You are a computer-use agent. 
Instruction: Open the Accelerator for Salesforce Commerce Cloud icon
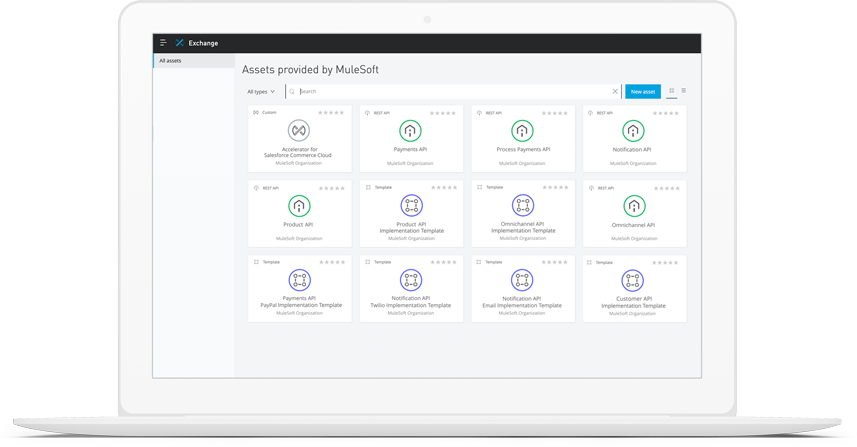[298, 131]
